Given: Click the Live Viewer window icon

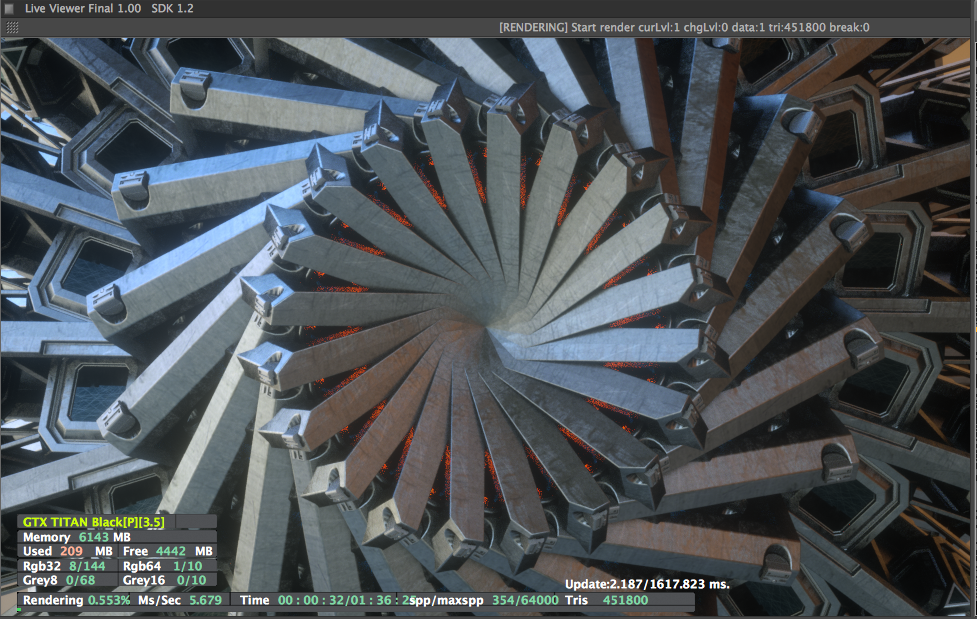Looking at the screenshot, I should pyautogui.click(x=9, y=9).
